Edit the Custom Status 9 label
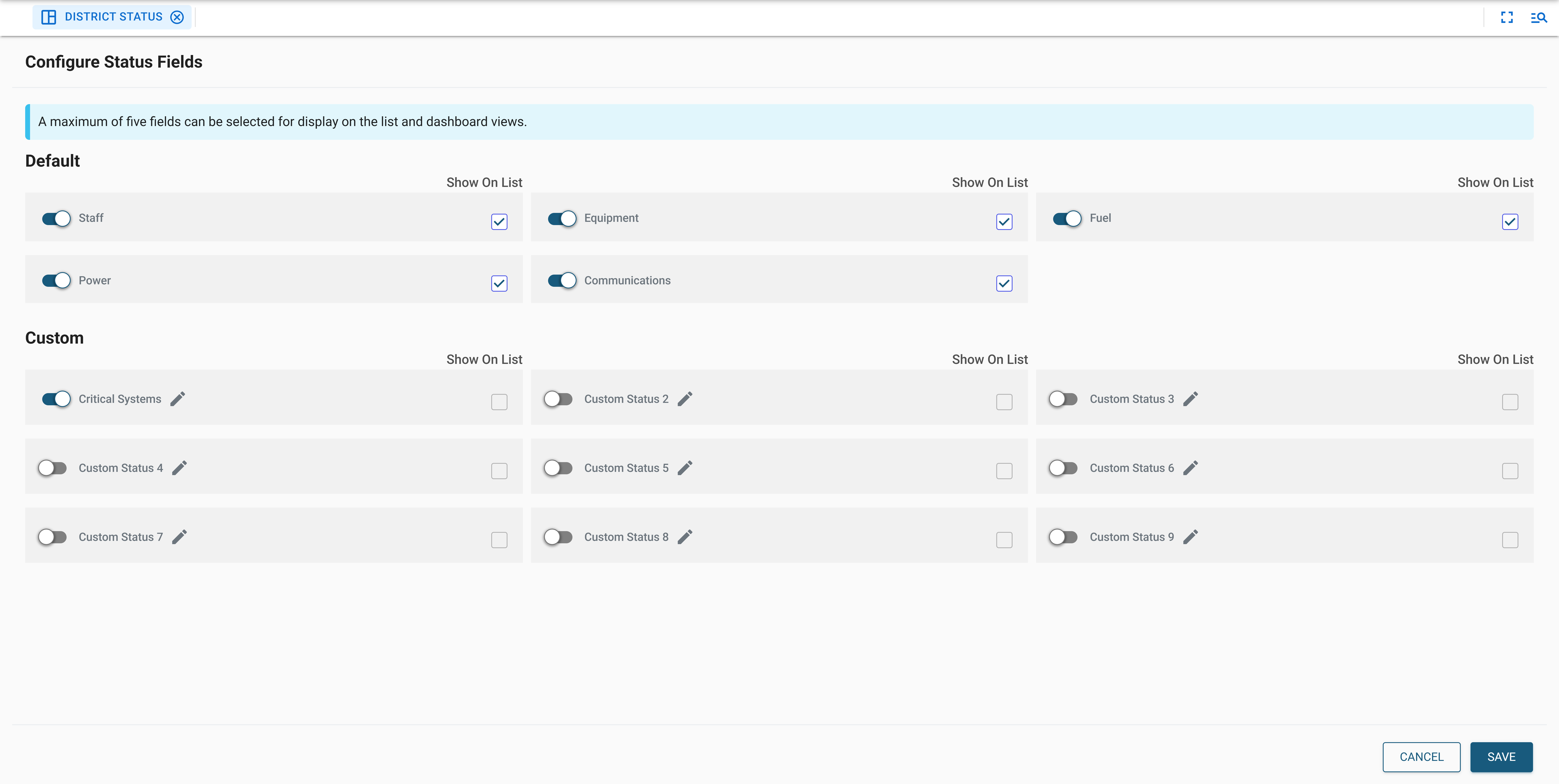 click(1191, 537)
